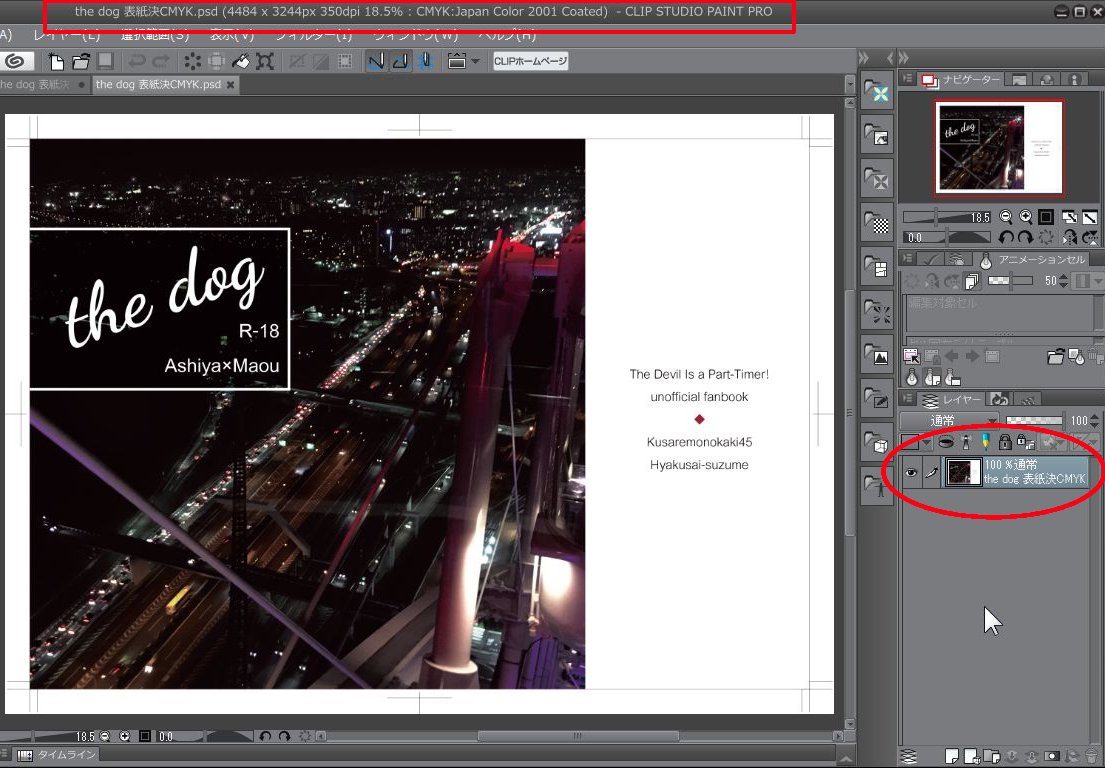Close the 'the dog 表紙決CMYK.psd' tab
The height and width of the screenshot is (768, 1105).
230,85
